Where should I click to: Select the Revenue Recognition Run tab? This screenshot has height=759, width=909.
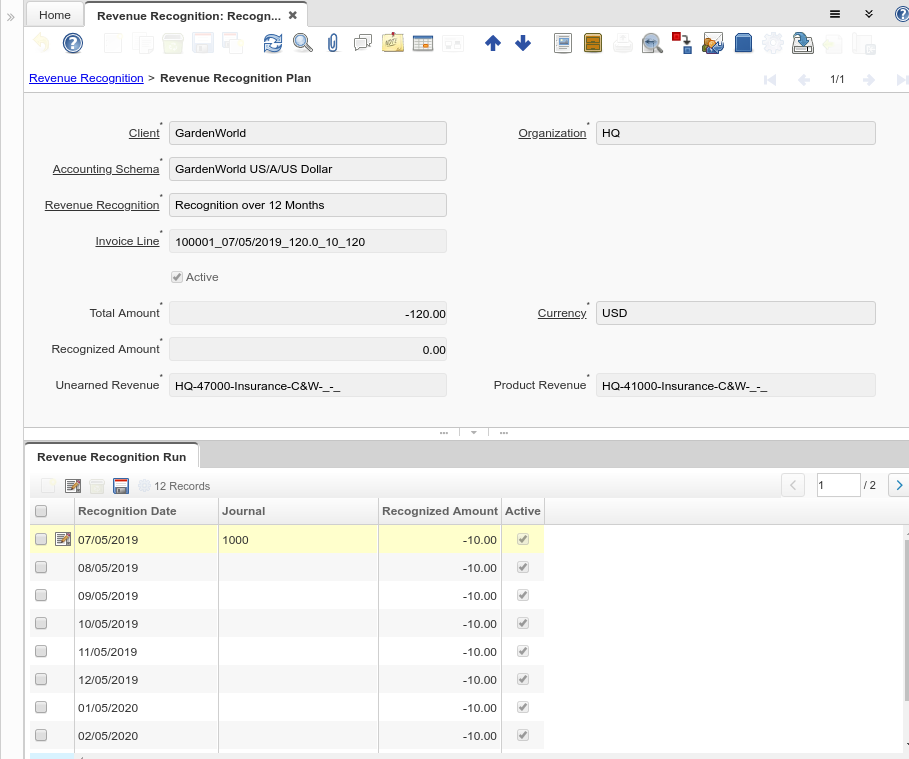(111, 456)
